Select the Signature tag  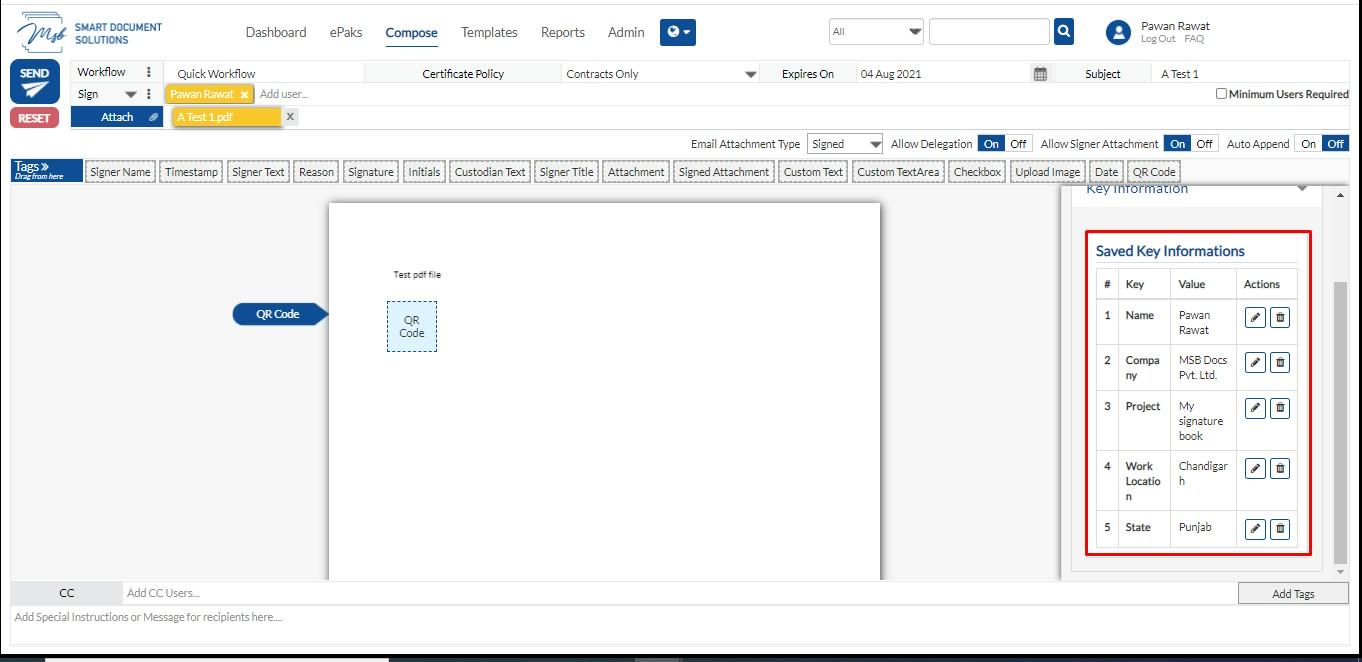tap(371, 172)
